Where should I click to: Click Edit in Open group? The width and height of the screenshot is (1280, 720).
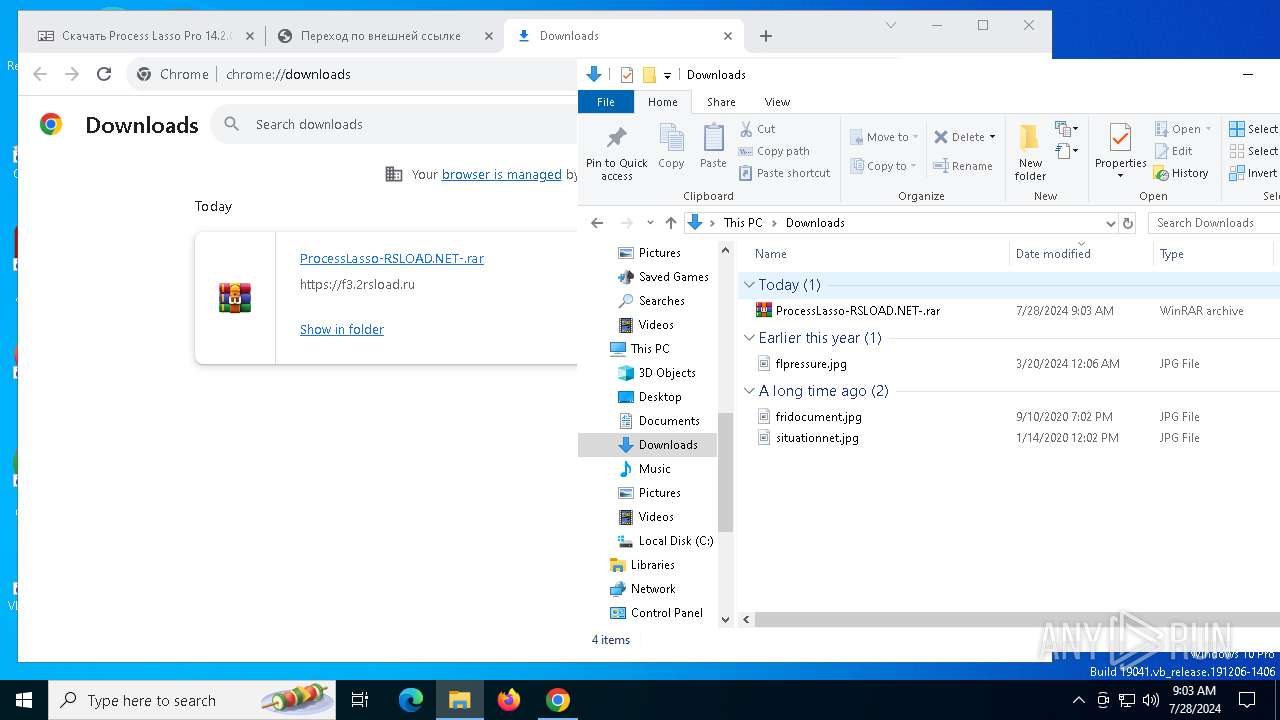point(1174,151)
